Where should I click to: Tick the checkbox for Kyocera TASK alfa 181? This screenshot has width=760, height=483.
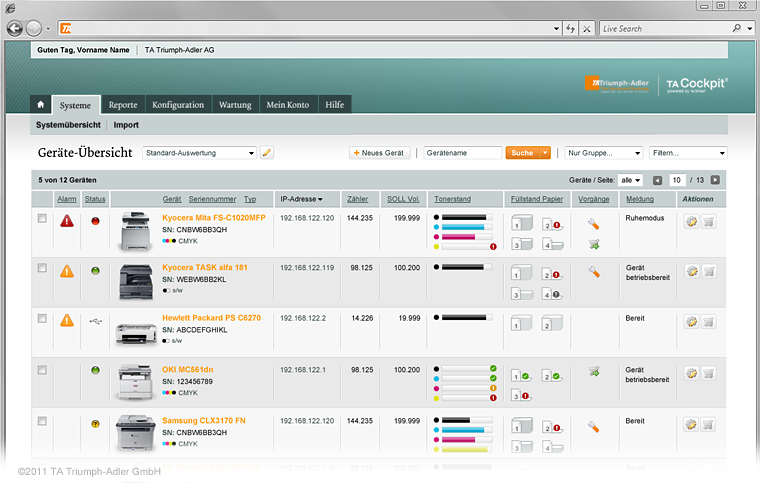coord(42,268)
